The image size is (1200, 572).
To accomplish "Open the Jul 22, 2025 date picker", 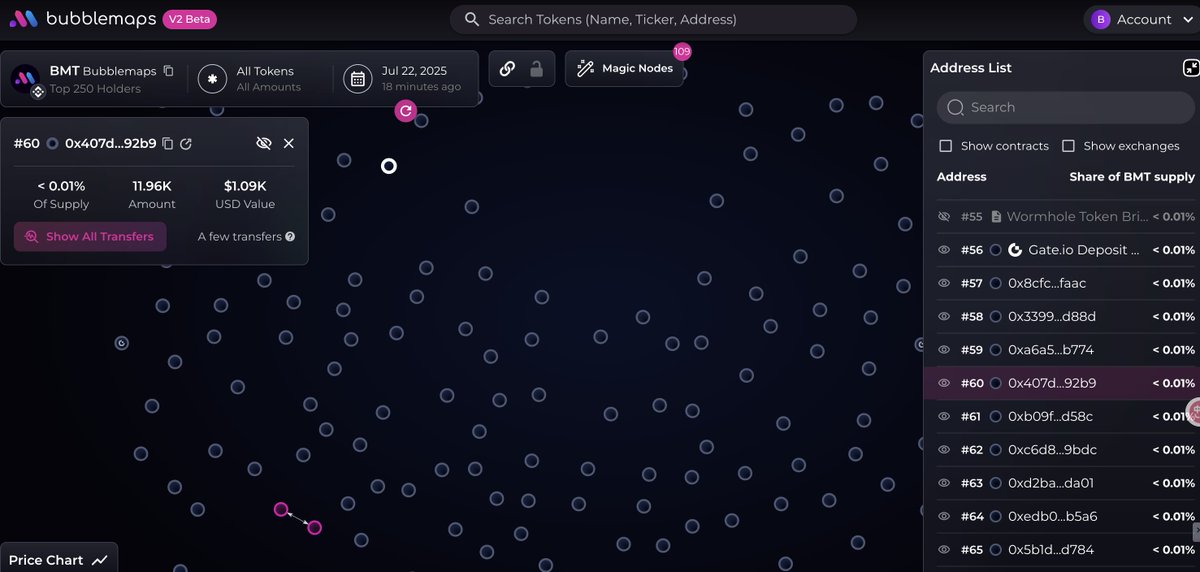I will tap(407, 79).
